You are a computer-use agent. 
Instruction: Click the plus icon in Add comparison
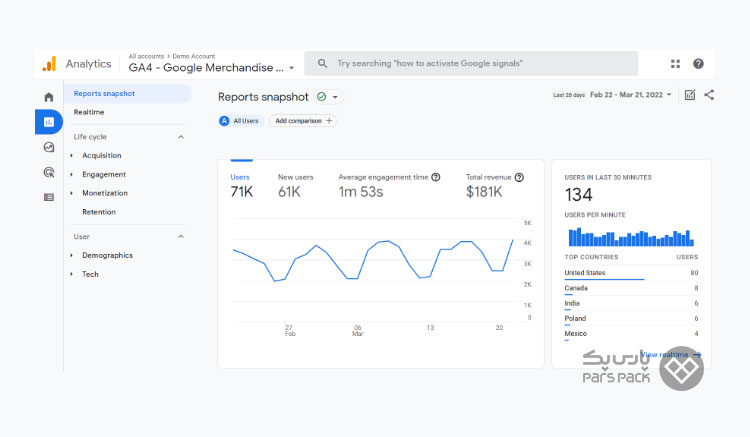pos(329,121)
